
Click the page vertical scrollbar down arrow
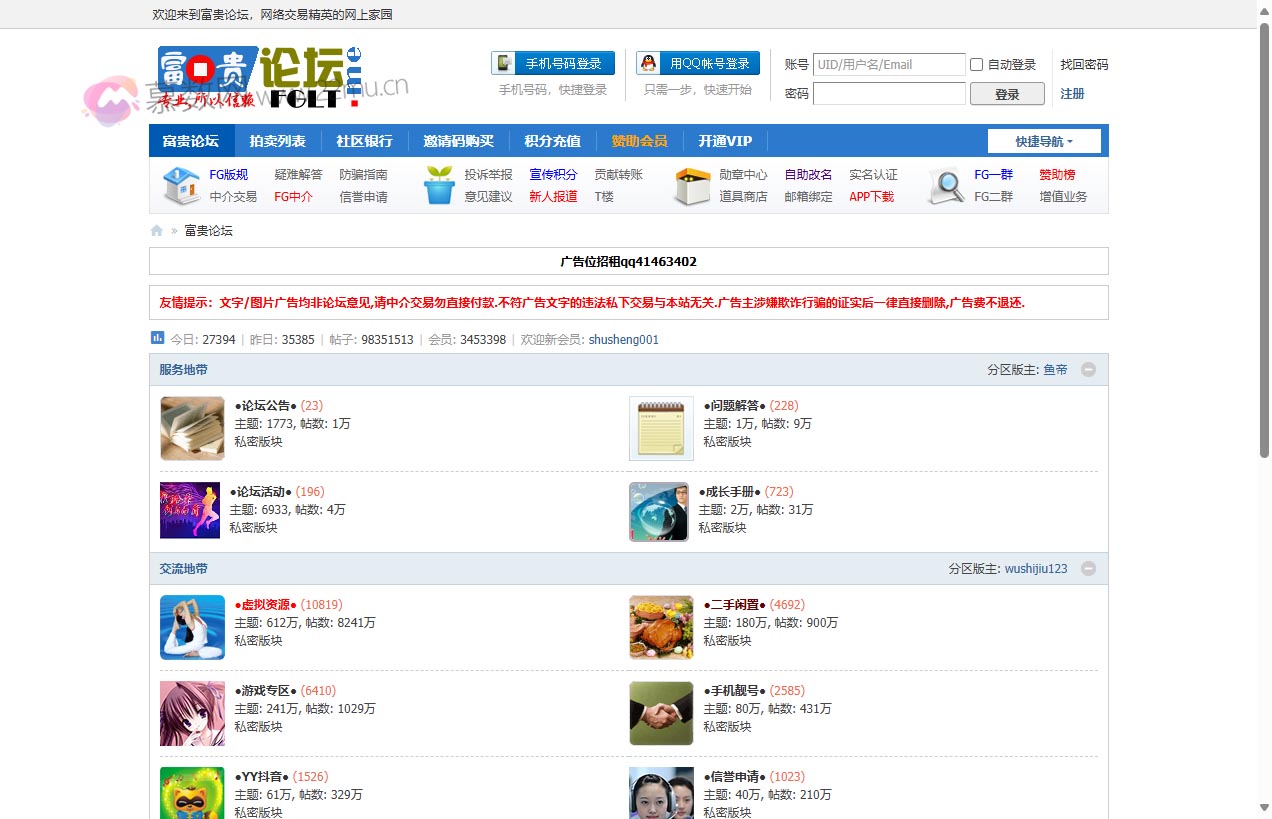(x=1264, y=808)
